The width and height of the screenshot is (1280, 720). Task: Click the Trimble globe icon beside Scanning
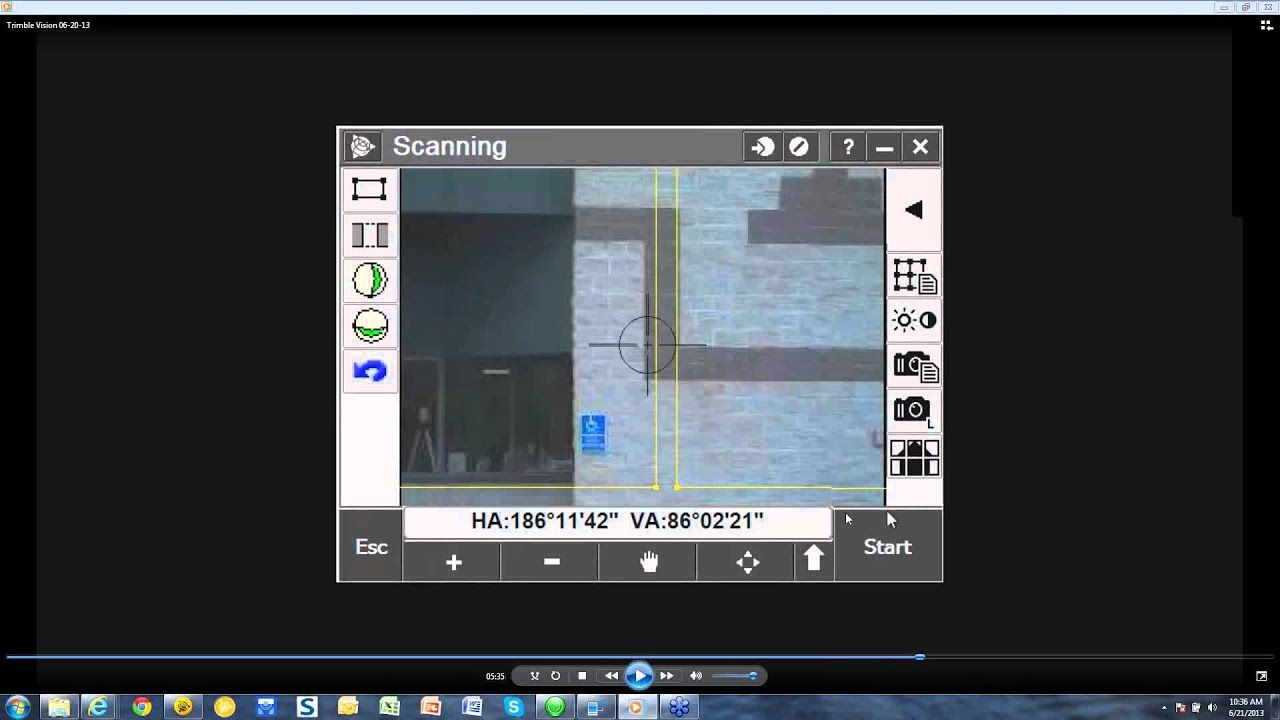coord(362,147)
